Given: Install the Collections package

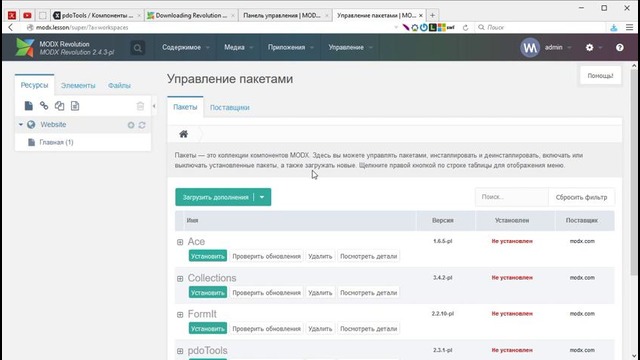Looking at the screenshot, I should point(208,293).
